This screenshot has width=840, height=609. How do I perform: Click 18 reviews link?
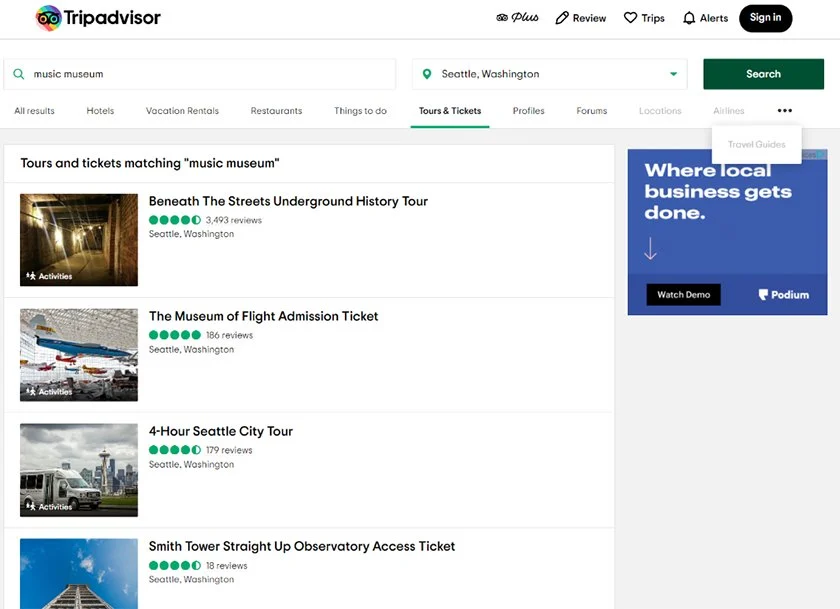227,566
